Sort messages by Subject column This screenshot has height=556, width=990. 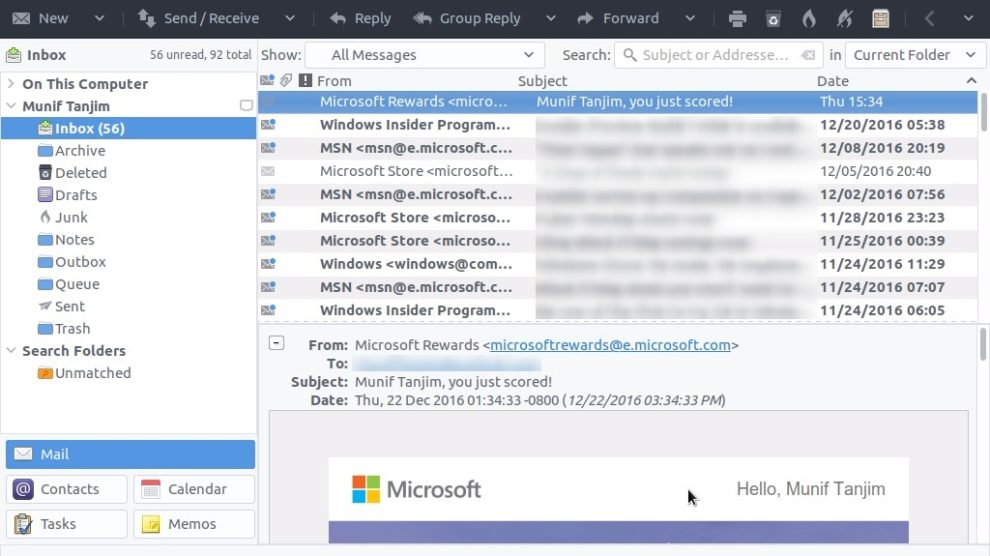542,81
